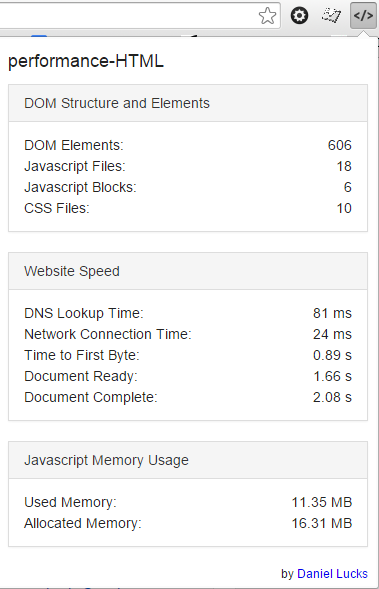
Task: Click the bookmark star icon
Action: point(267,16)
